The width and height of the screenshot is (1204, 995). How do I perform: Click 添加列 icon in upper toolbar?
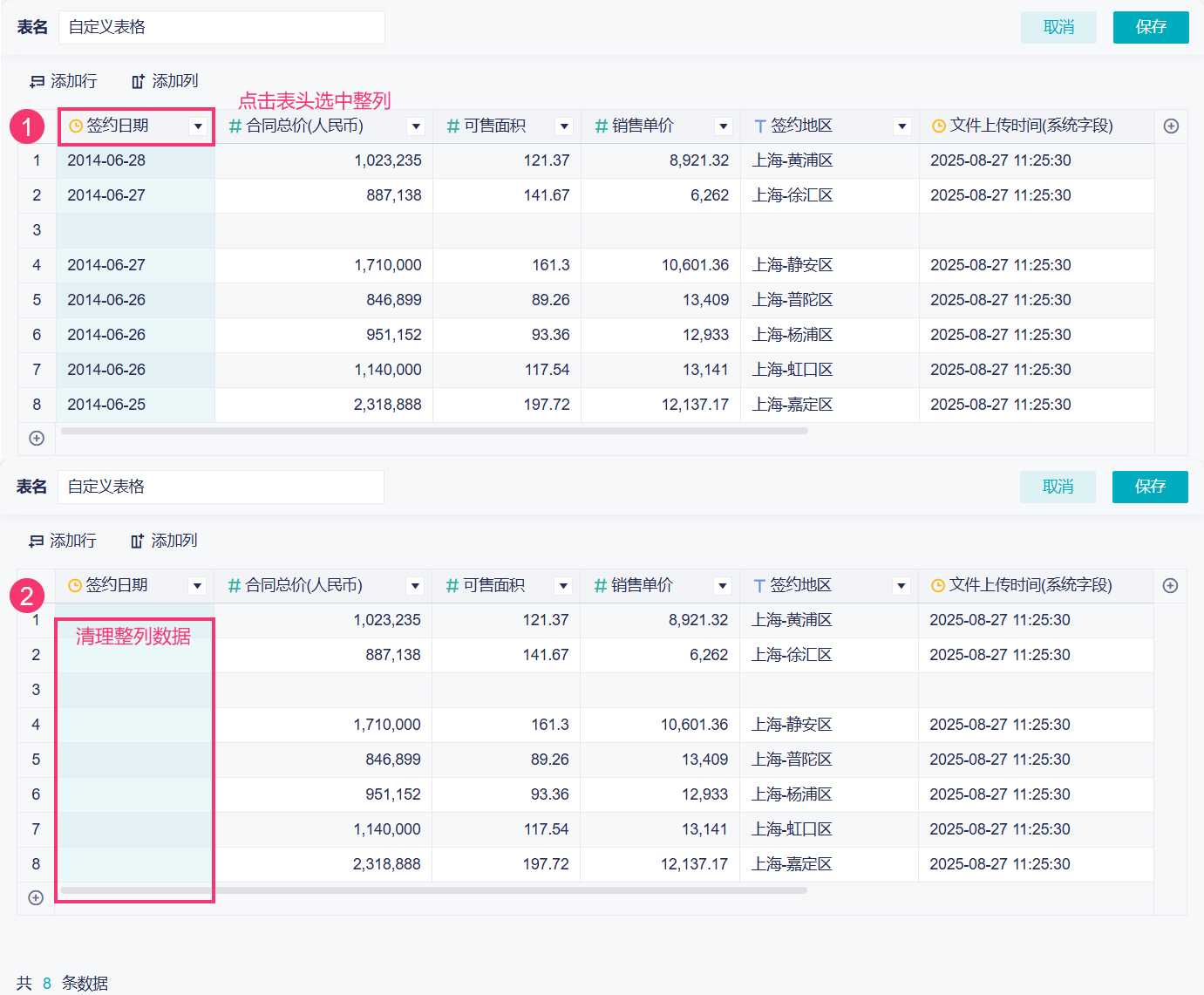(x=138, y=82)
